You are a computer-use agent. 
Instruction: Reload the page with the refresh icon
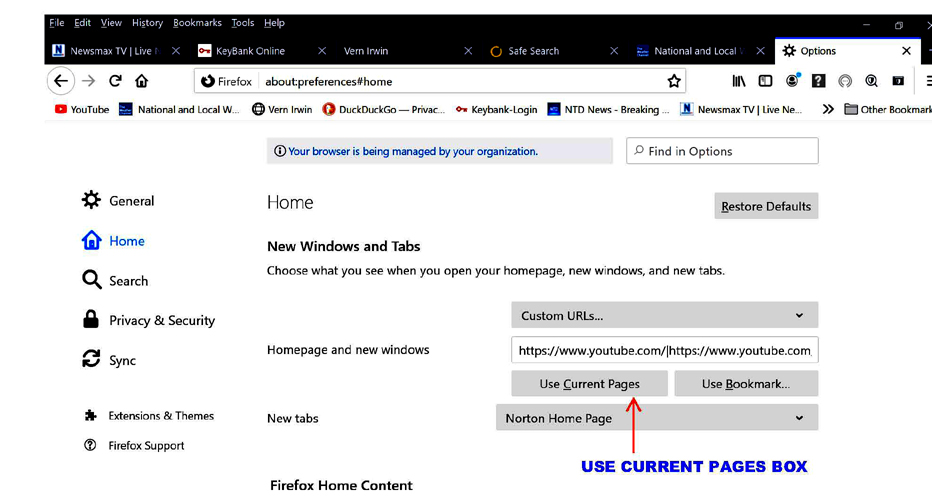[x=115, y=81]
